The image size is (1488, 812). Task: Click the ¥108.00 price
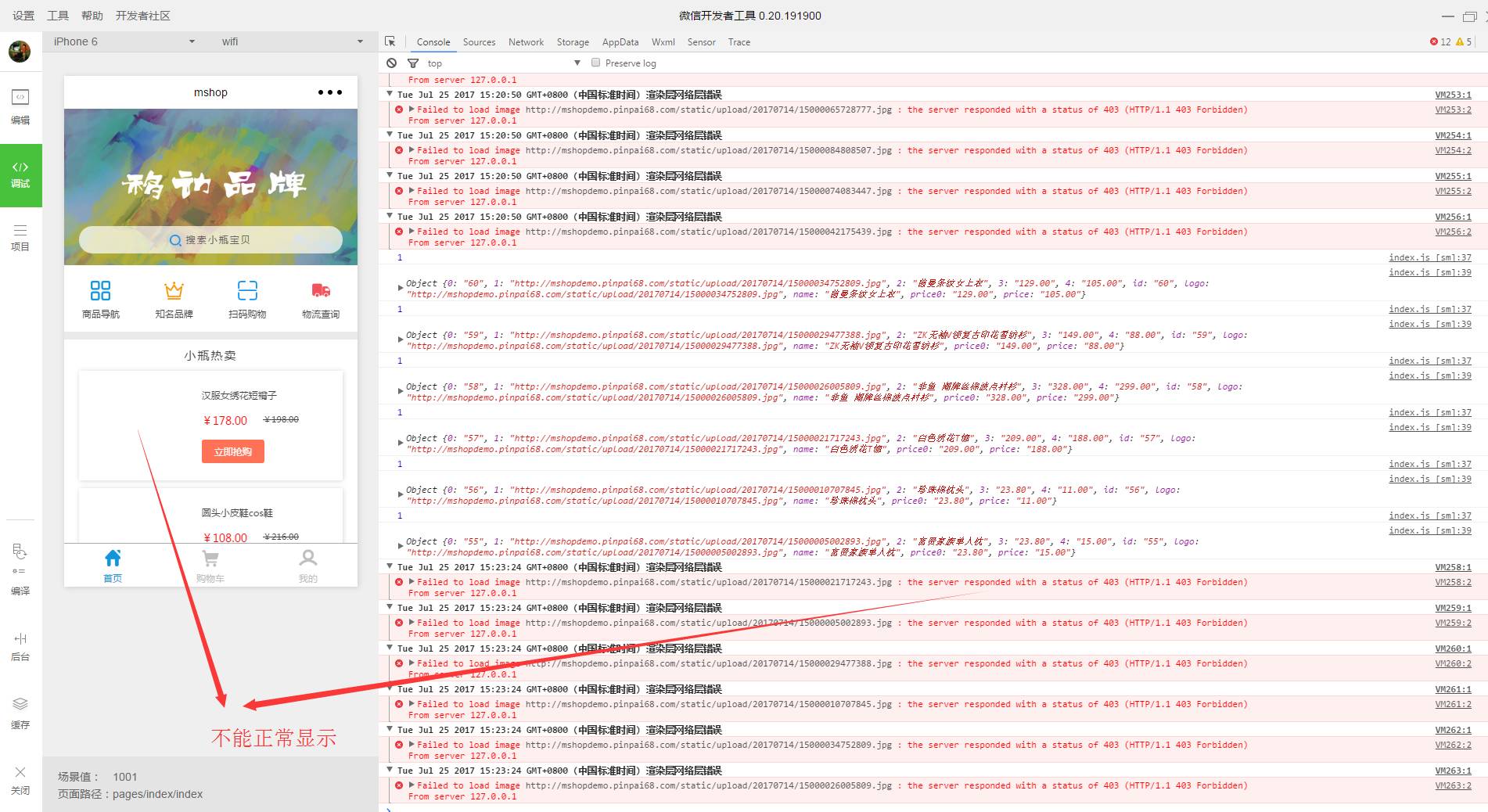coord(225,538)
